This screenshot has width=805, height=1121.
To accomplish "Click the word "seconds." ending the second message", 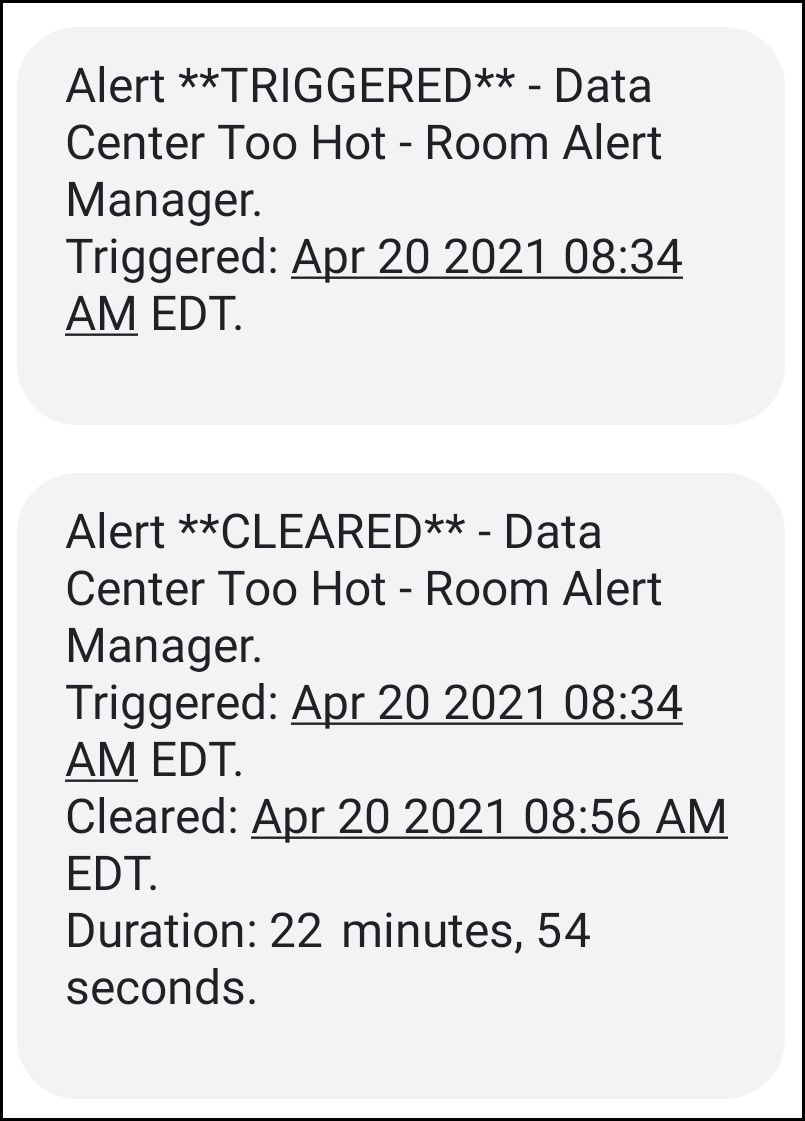I will click(161, 989).
